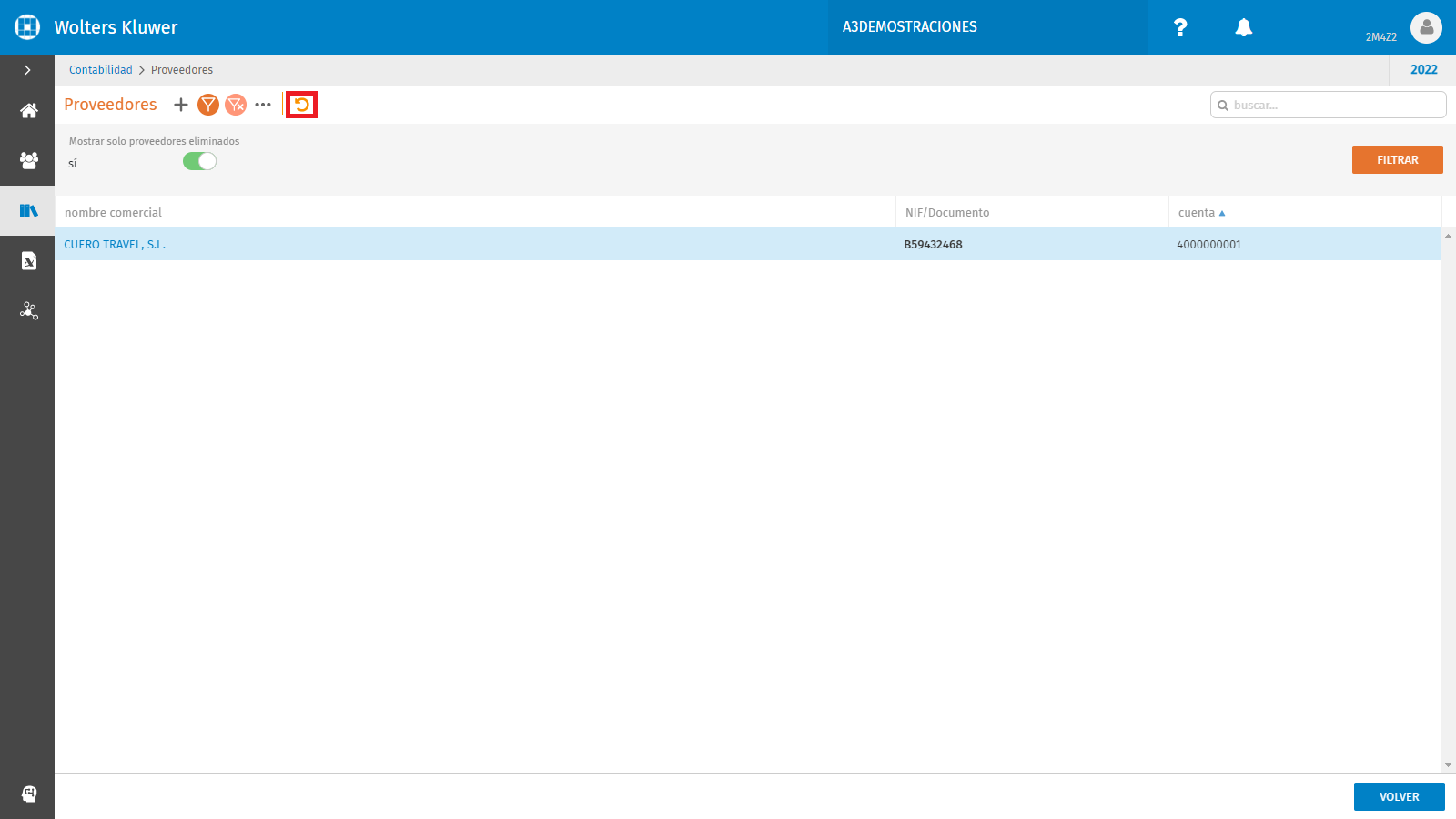
Task: Toggle off show only deleted suppliers switch
Action: pos(199,161)
